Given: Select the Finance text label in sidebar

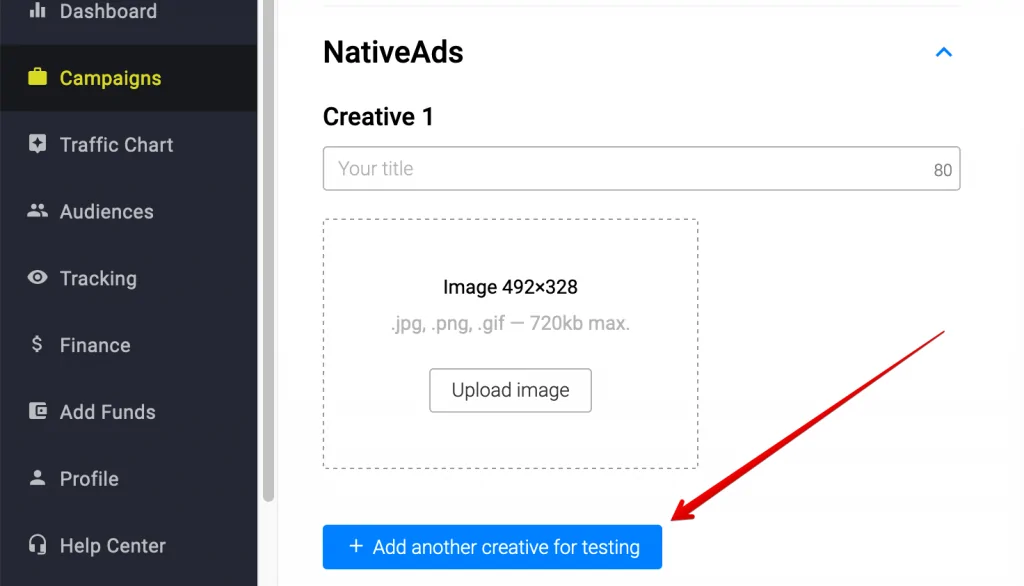Looking at the screenshot, I should [95, 345].
